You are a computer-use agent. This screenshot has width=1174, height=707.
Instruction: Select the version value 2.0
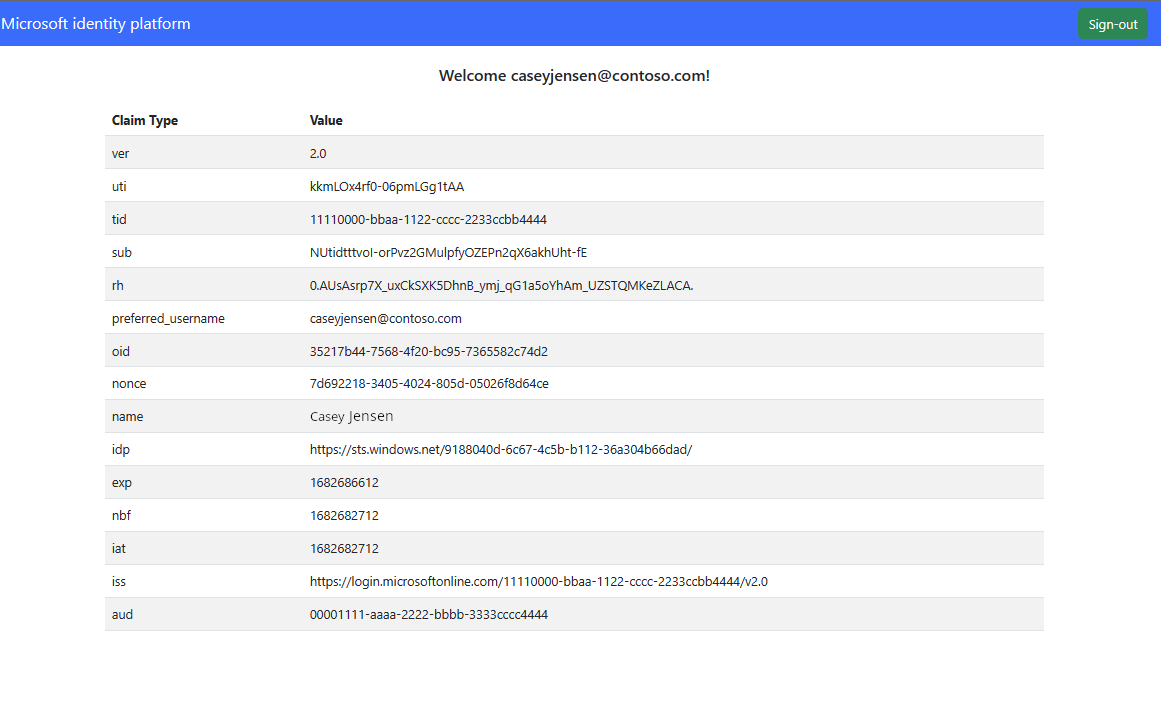click(x=318, y=154)
